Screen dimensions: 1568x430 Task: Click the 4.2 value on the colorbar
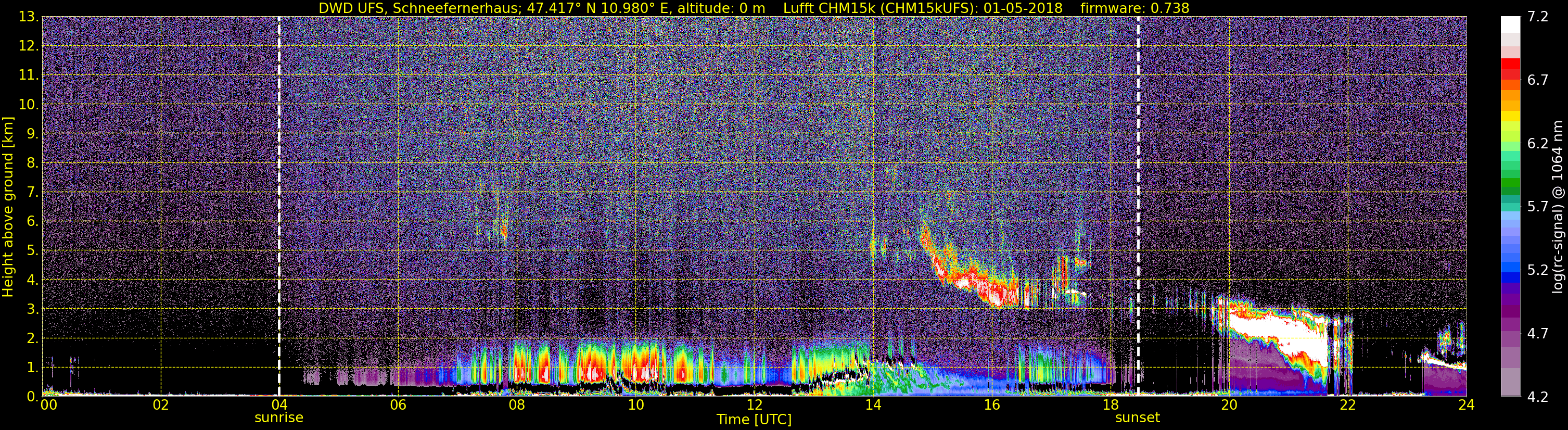coord(1538,397)
